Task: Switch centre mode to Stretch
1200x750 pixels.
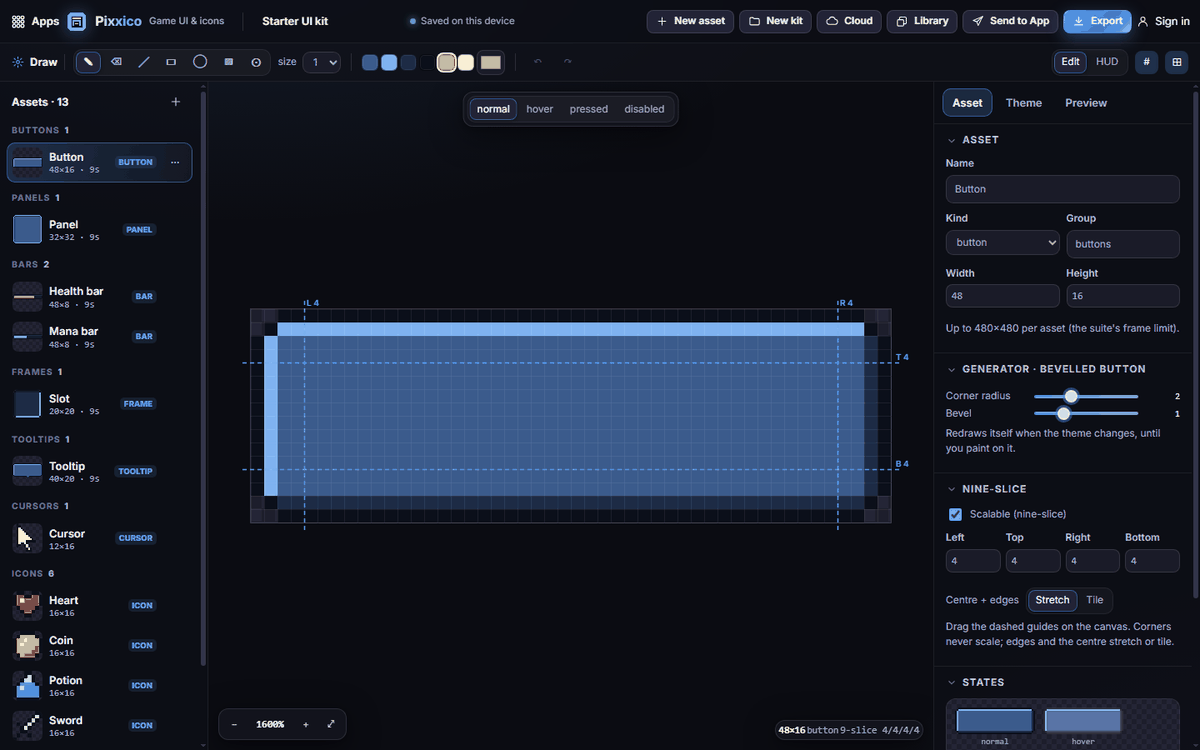Action: coord(1052,600)
